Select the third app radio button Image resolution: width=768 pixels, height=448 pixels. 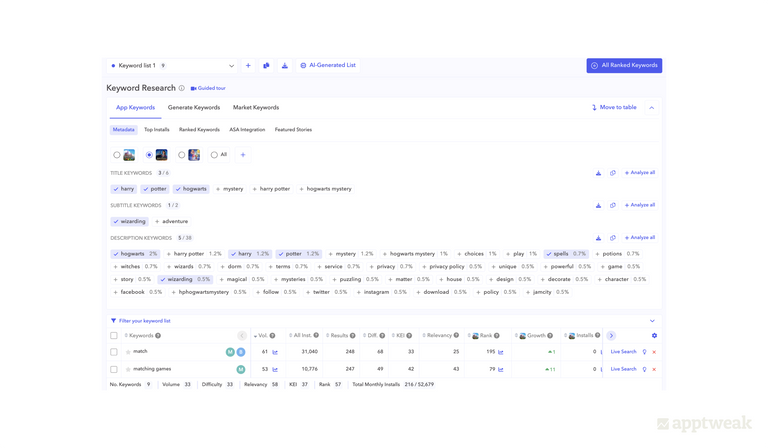coord(182,155)
